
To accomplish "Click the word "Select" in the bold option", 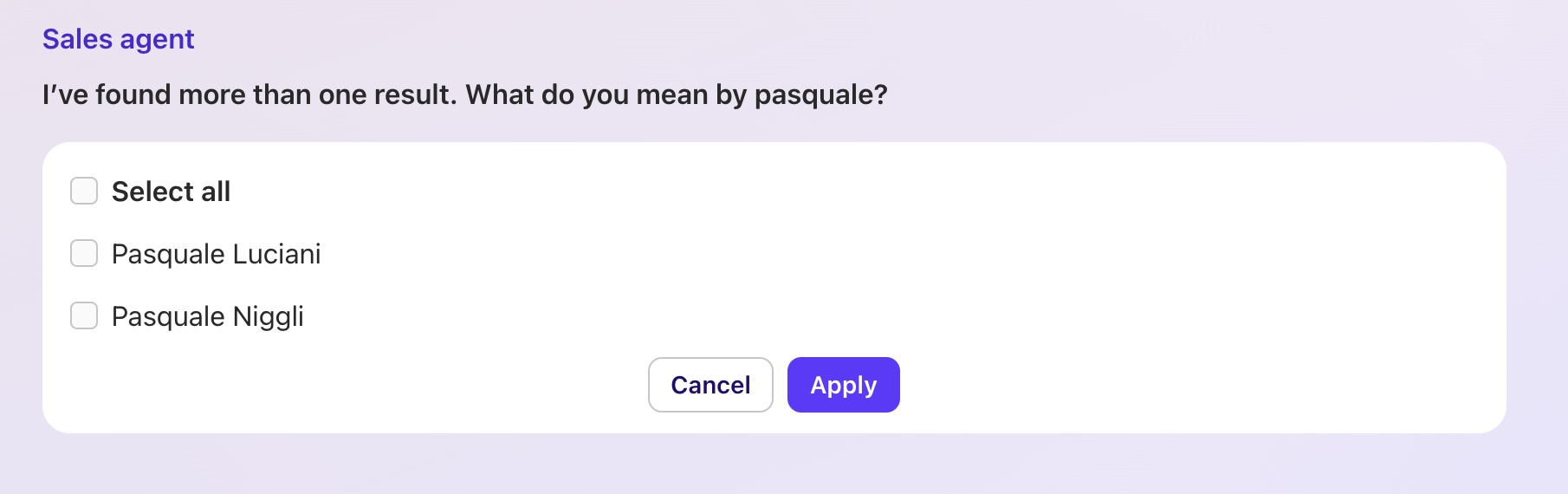I will click(152, 192).
